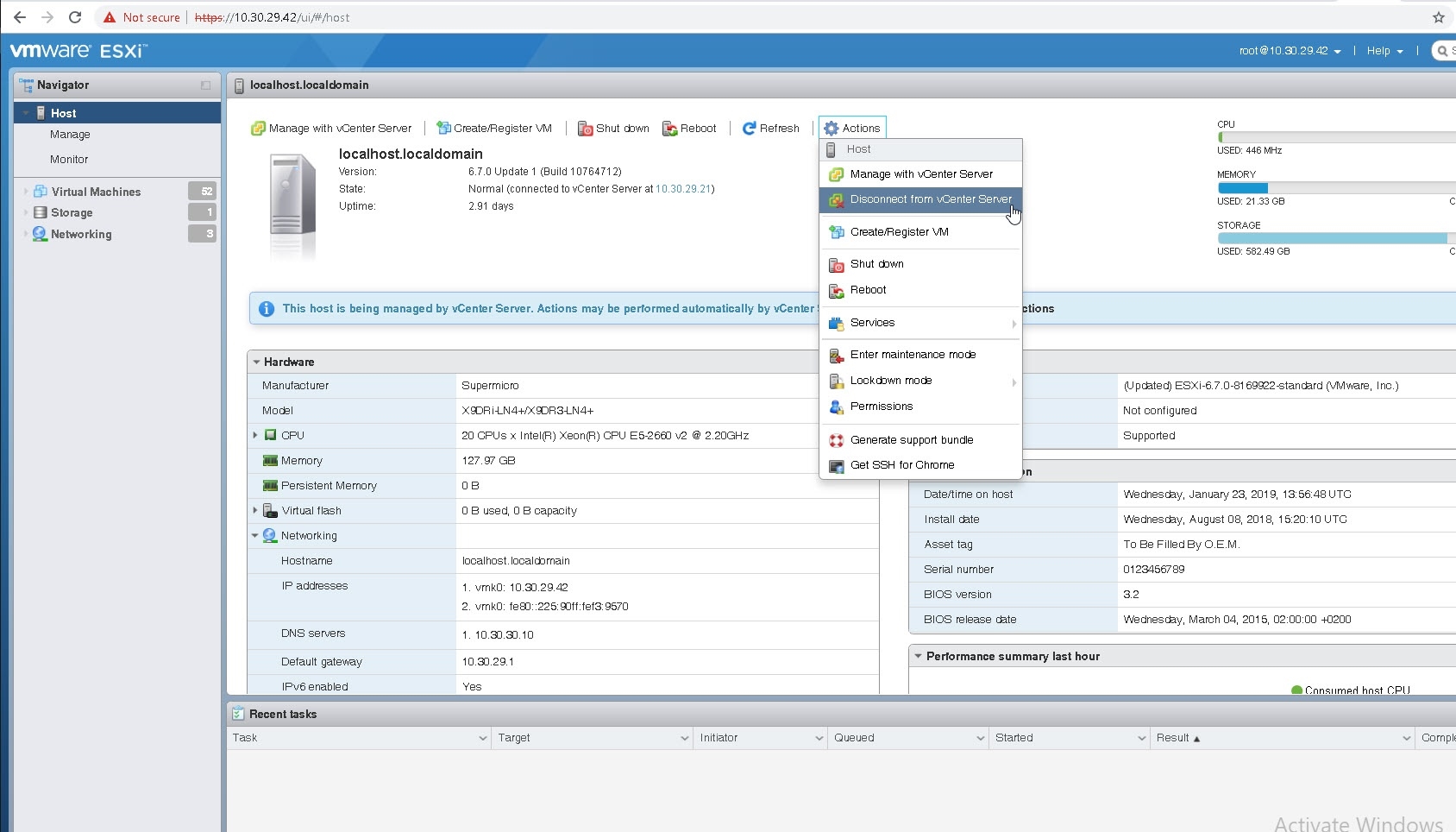1456x832 pixels.
Task: Select Storage in Navigator panel
Action: pyautogui.click(x=71, y=212)
